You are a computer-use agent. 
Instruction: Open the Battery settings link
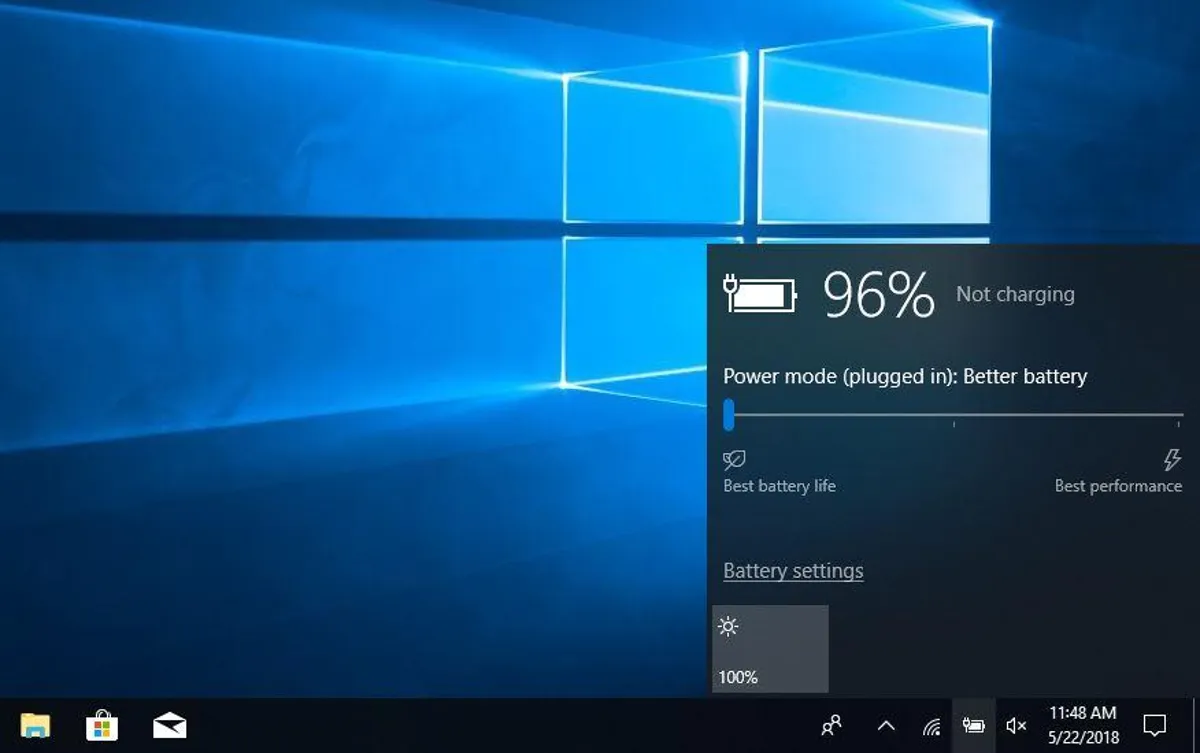click(793, 571)
